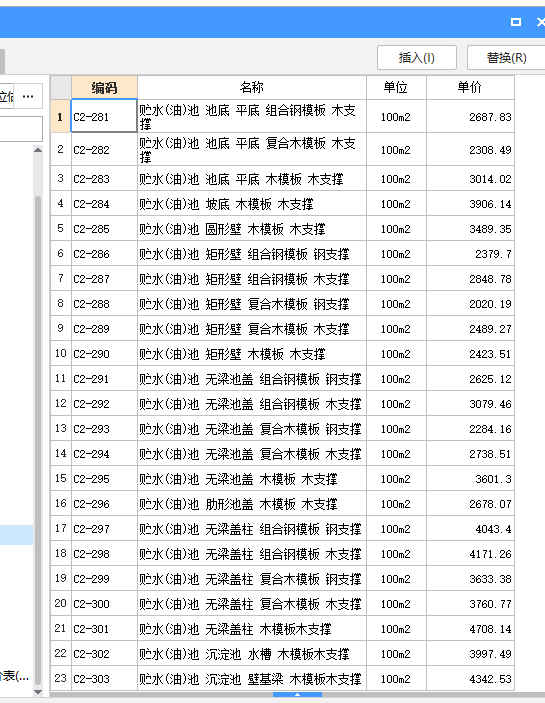Screen dimensions: 545x703
Task: Select code cell C2-302
Action: (104, 654)
